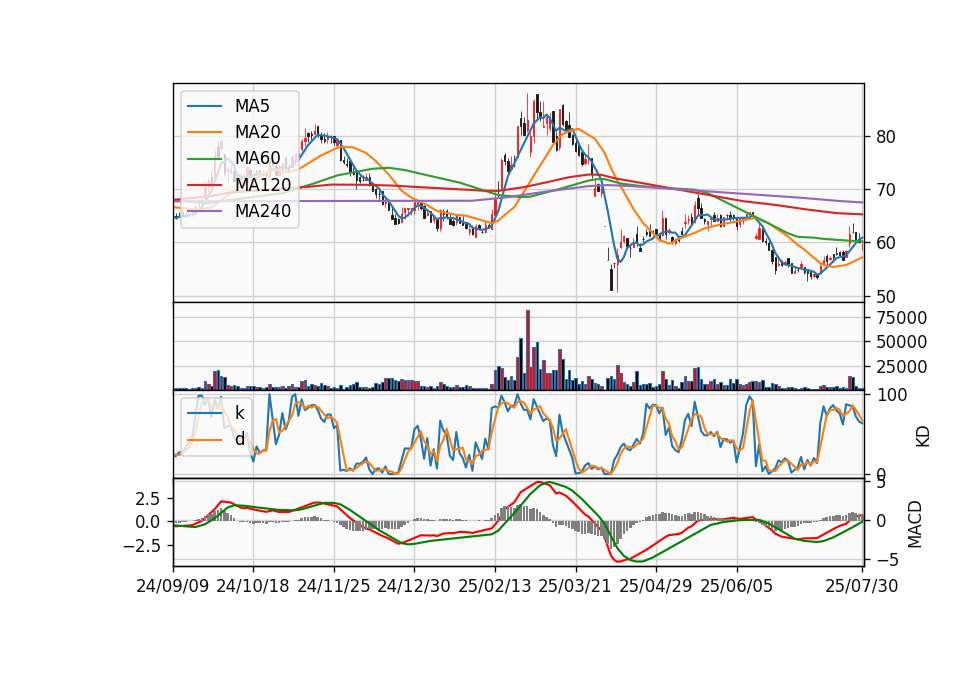This screenshot has width=960, height=690.
Task: Click the 25/07/30 date axis label
Action: coord(861,586)
